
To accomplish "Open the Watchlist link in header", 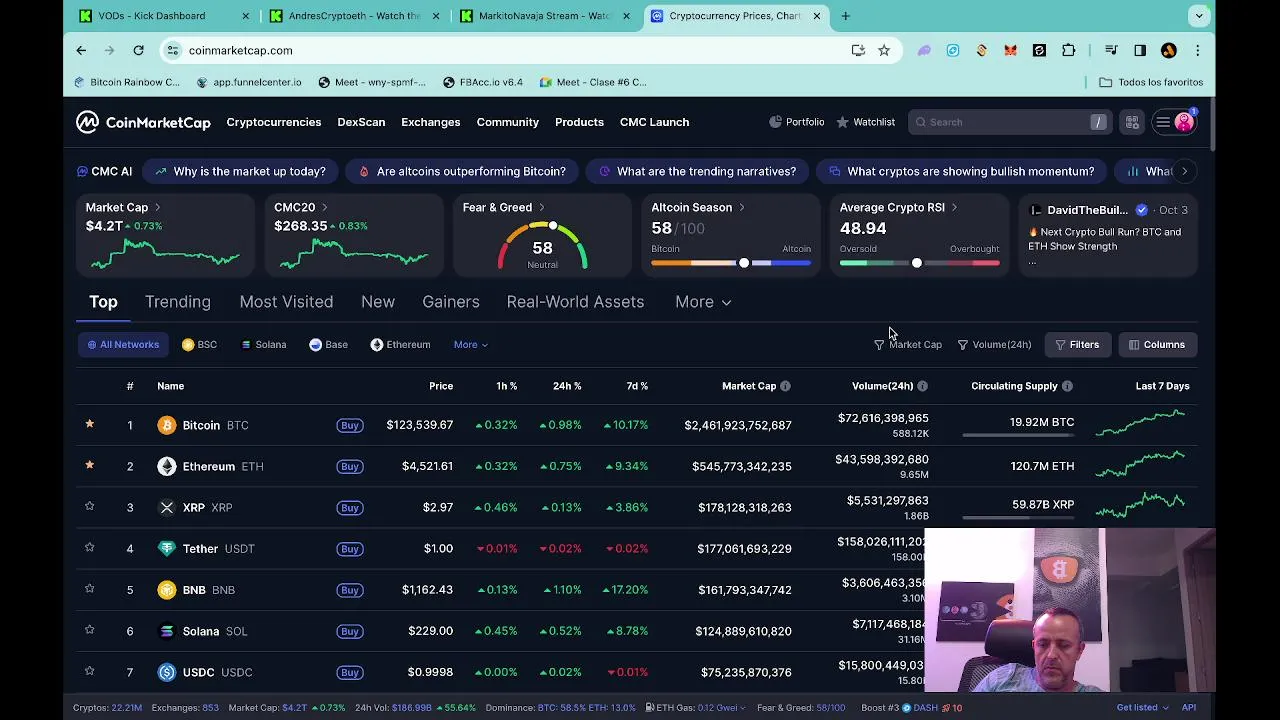I will (x=866, y=122).
